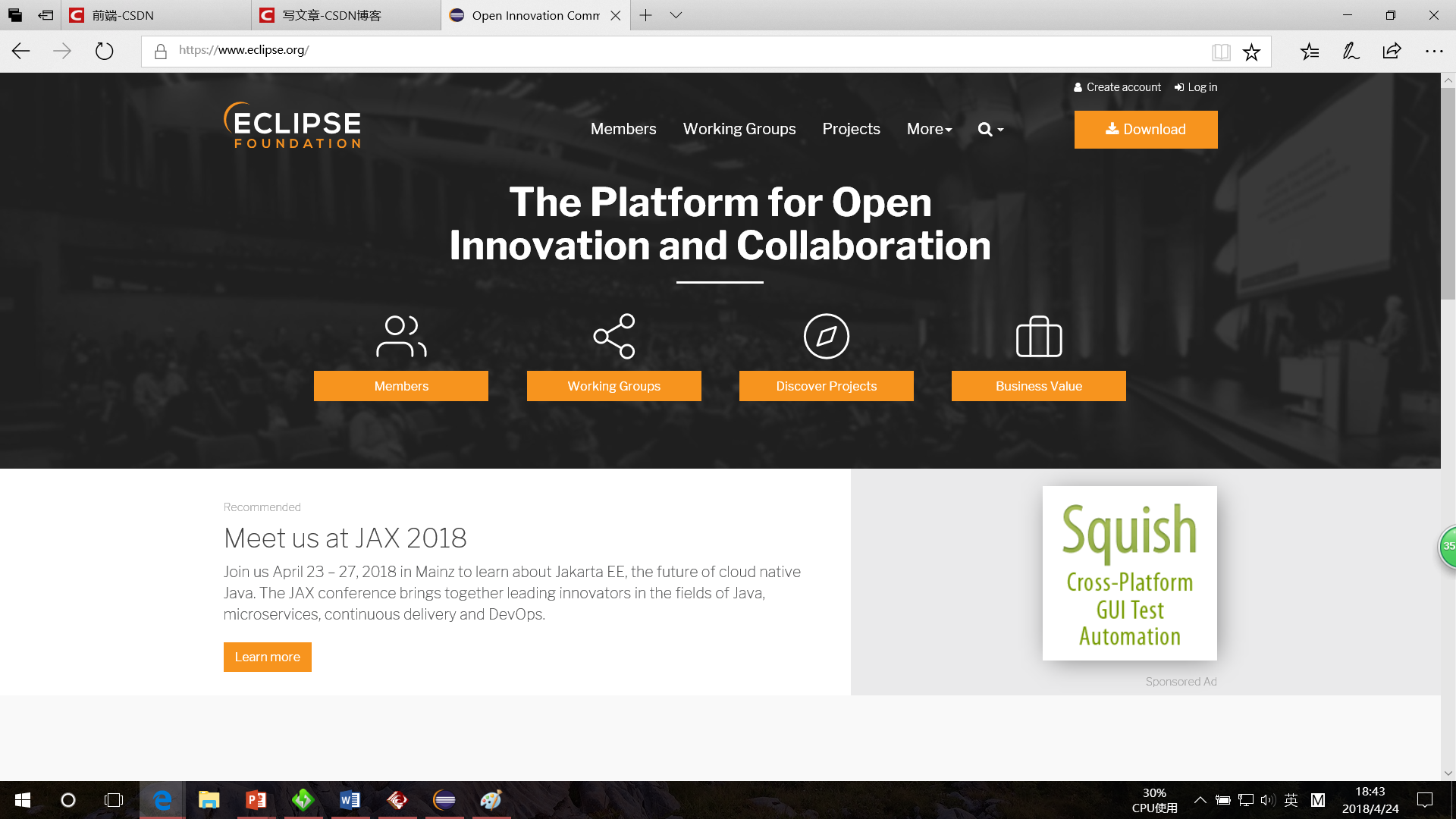Show tabs you've set aside icon
The width and height of the screenshot is (1456, 819).
15,15
